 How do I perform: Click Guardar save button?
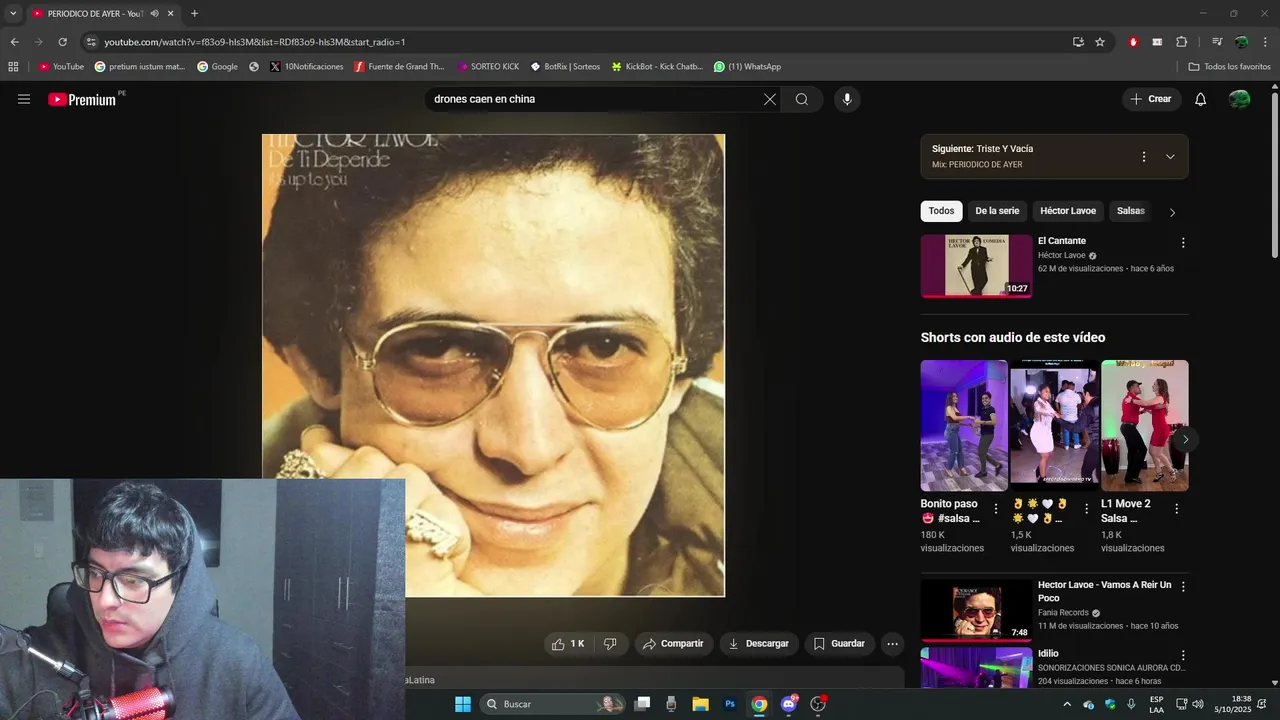[x=839, y=644]
